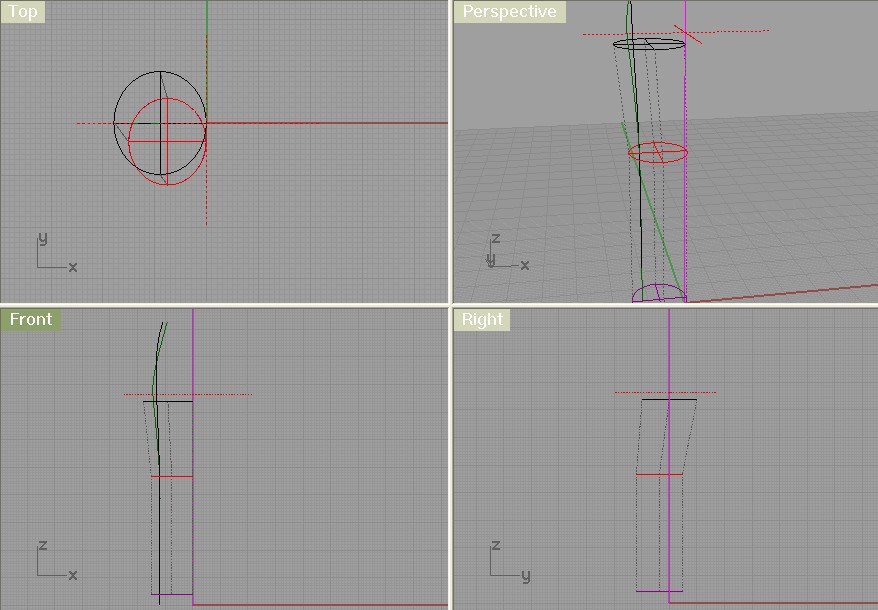
Task: Select the red horizontal line in Right viewport
Action: pos(659,474)
